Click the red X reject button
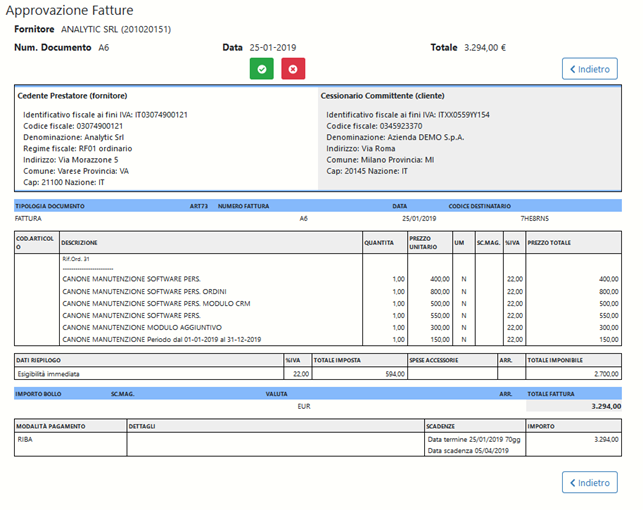643x510 pixels. [293, 68]
